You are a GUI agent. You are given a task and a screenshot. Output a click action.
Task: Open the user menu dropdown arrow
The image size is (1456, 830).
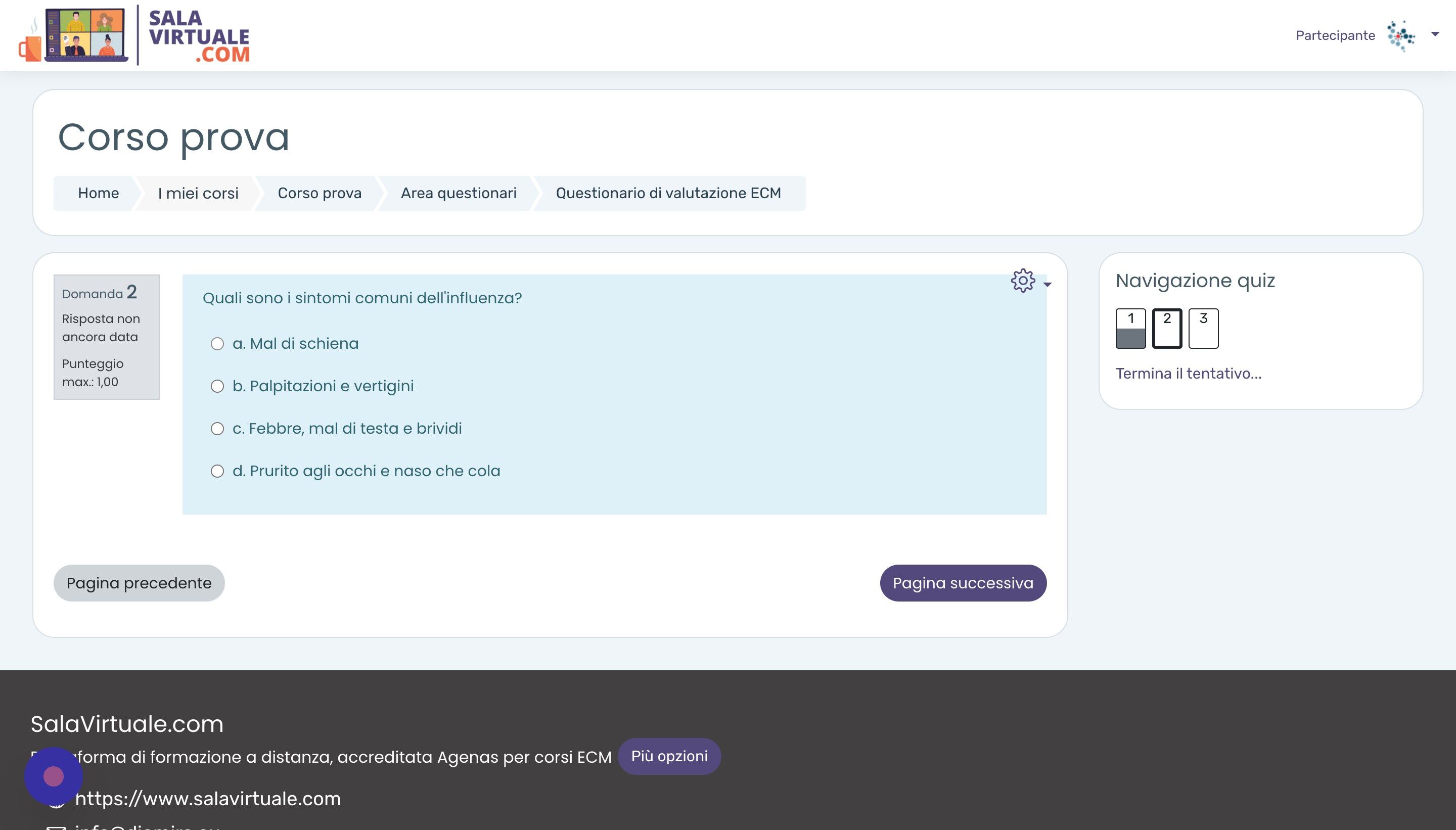pos(1435,34)
